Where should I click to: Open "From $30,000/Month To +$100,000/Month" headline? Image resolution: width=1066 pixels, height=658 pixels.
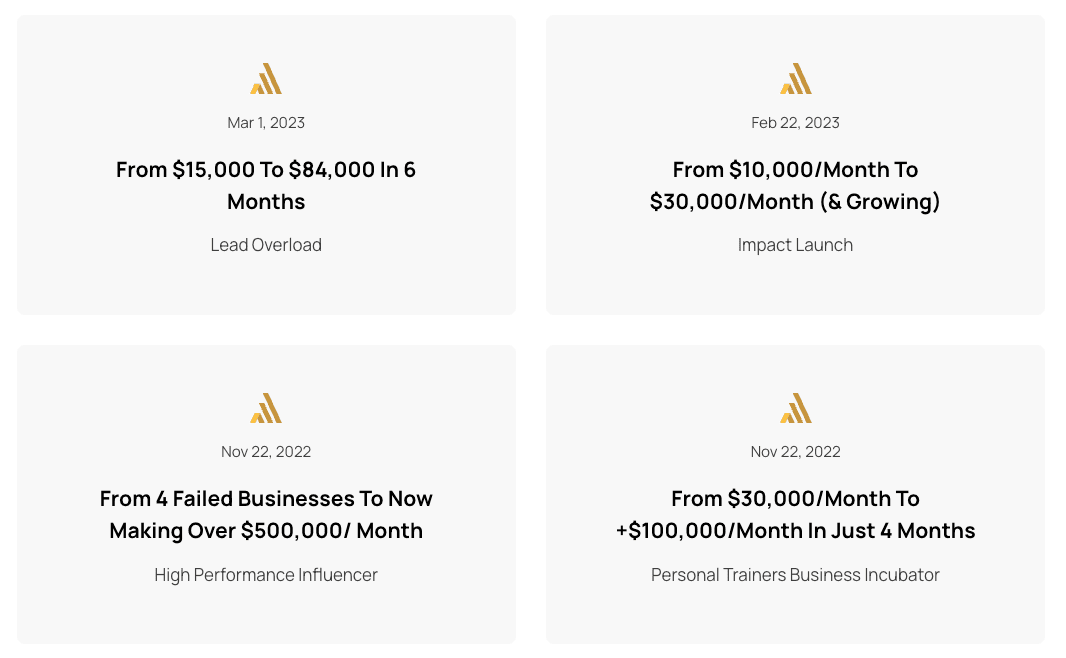pos(795,514)
